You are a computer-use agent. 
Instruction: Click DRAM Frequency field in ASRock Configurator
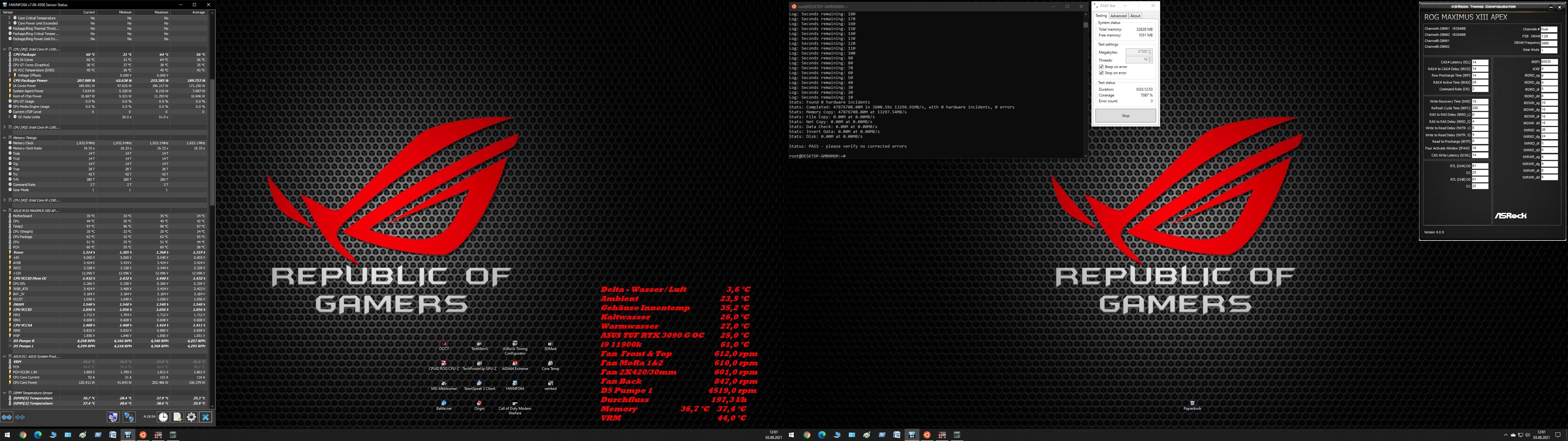click(1549, 43)
